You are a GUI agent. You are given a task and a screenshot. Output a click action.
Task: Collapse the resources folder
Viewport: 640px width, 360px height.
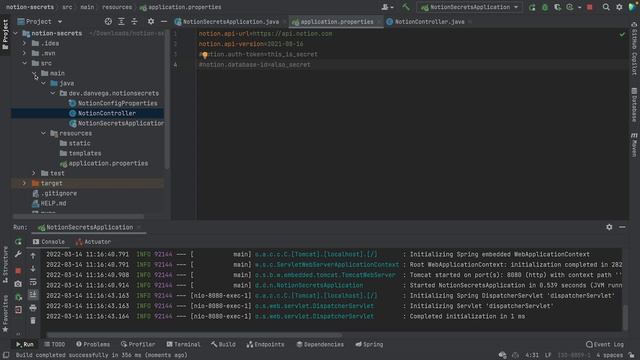[x=44, y=133]
